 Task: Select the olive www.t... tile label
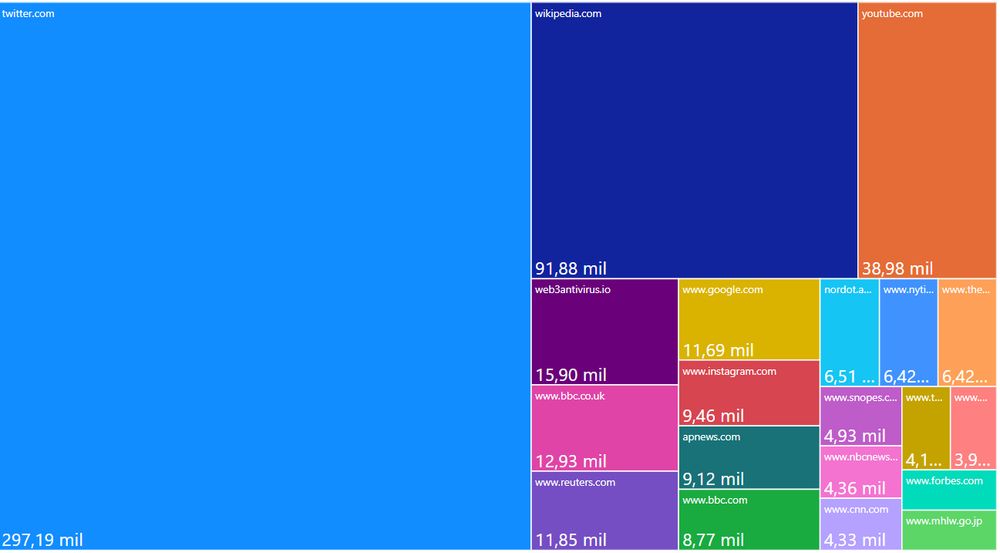tap(924, 398)
